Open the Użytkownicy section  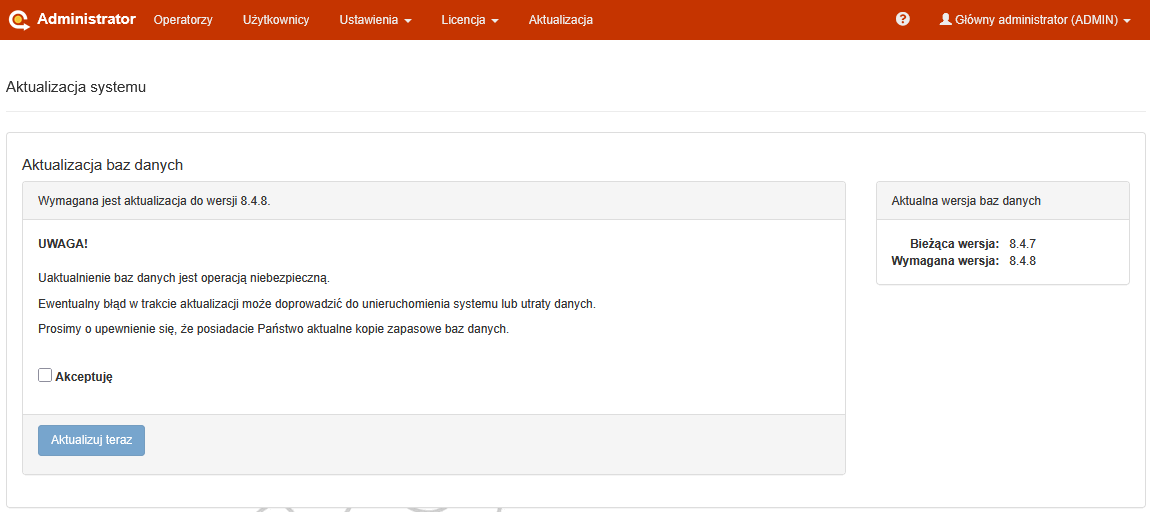click(x=276, y=20)
